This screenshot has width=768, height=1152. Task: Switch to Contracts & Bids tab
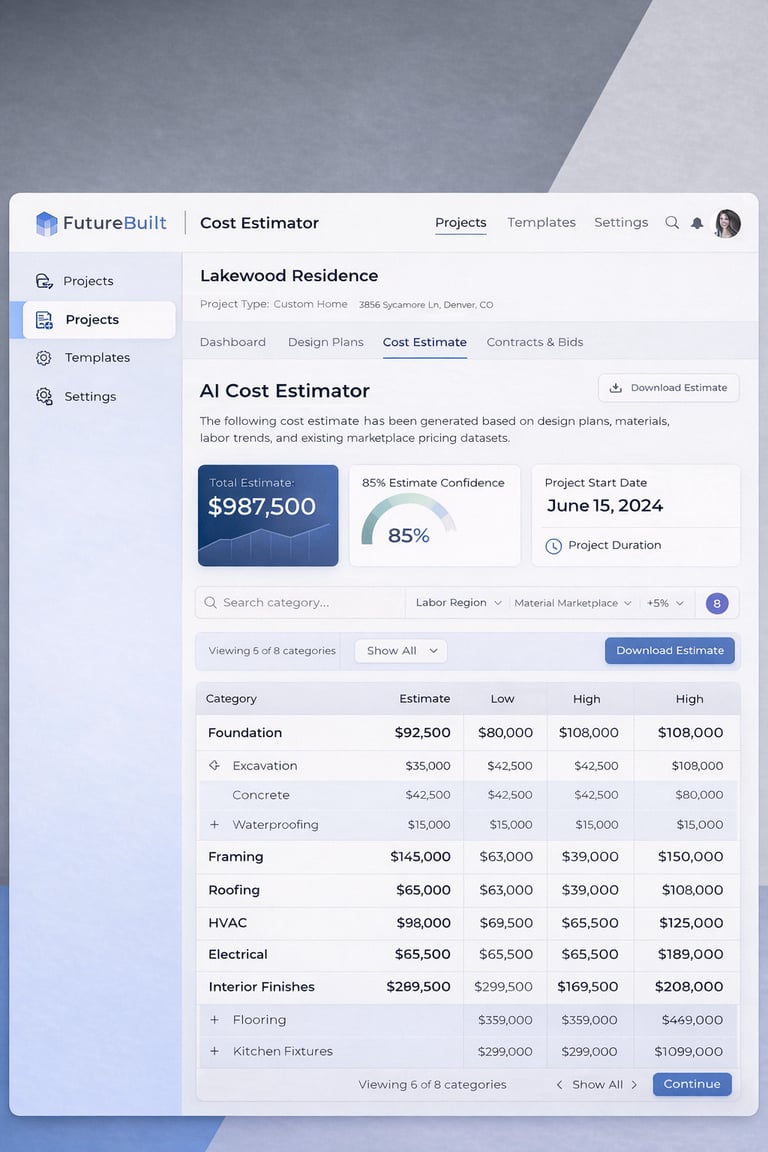pyautogui.click(x=535, y=342)
